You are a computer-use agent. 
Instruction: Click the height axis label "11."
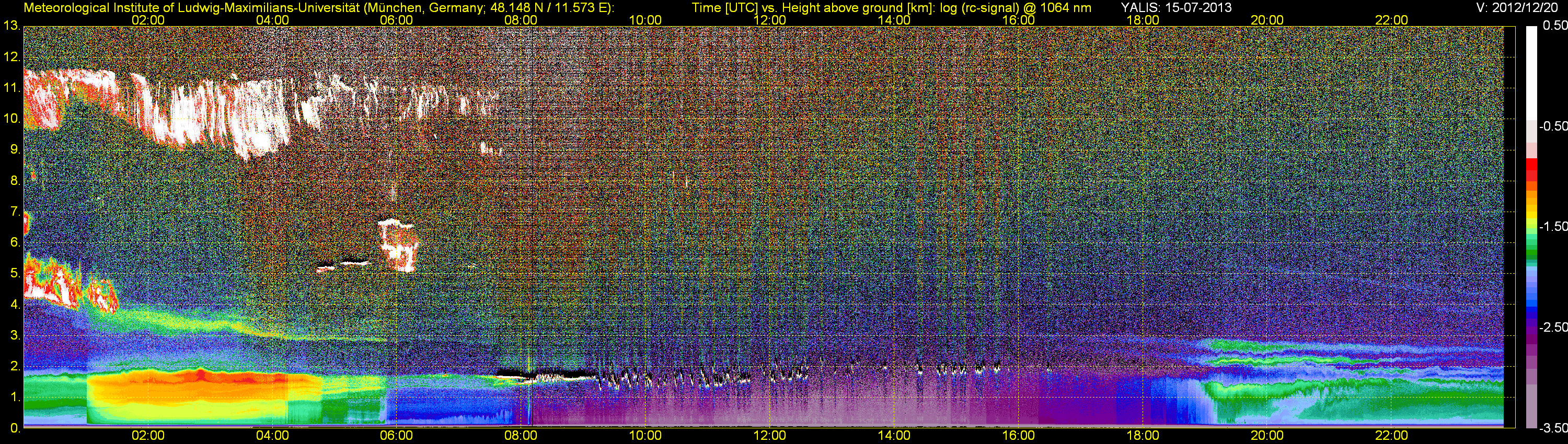pos(11,88)
